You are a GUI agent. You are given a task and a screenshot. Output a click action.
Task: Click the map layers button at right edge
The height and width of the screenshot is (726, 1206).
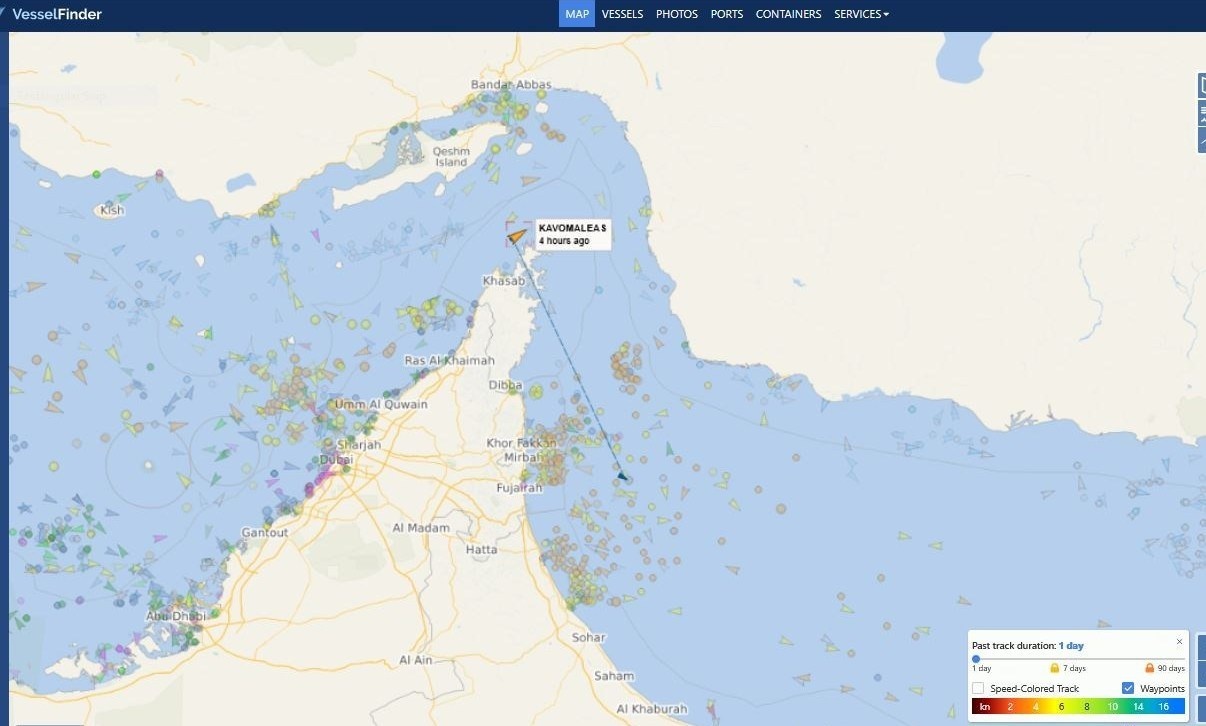click(x=1202, y=87)
